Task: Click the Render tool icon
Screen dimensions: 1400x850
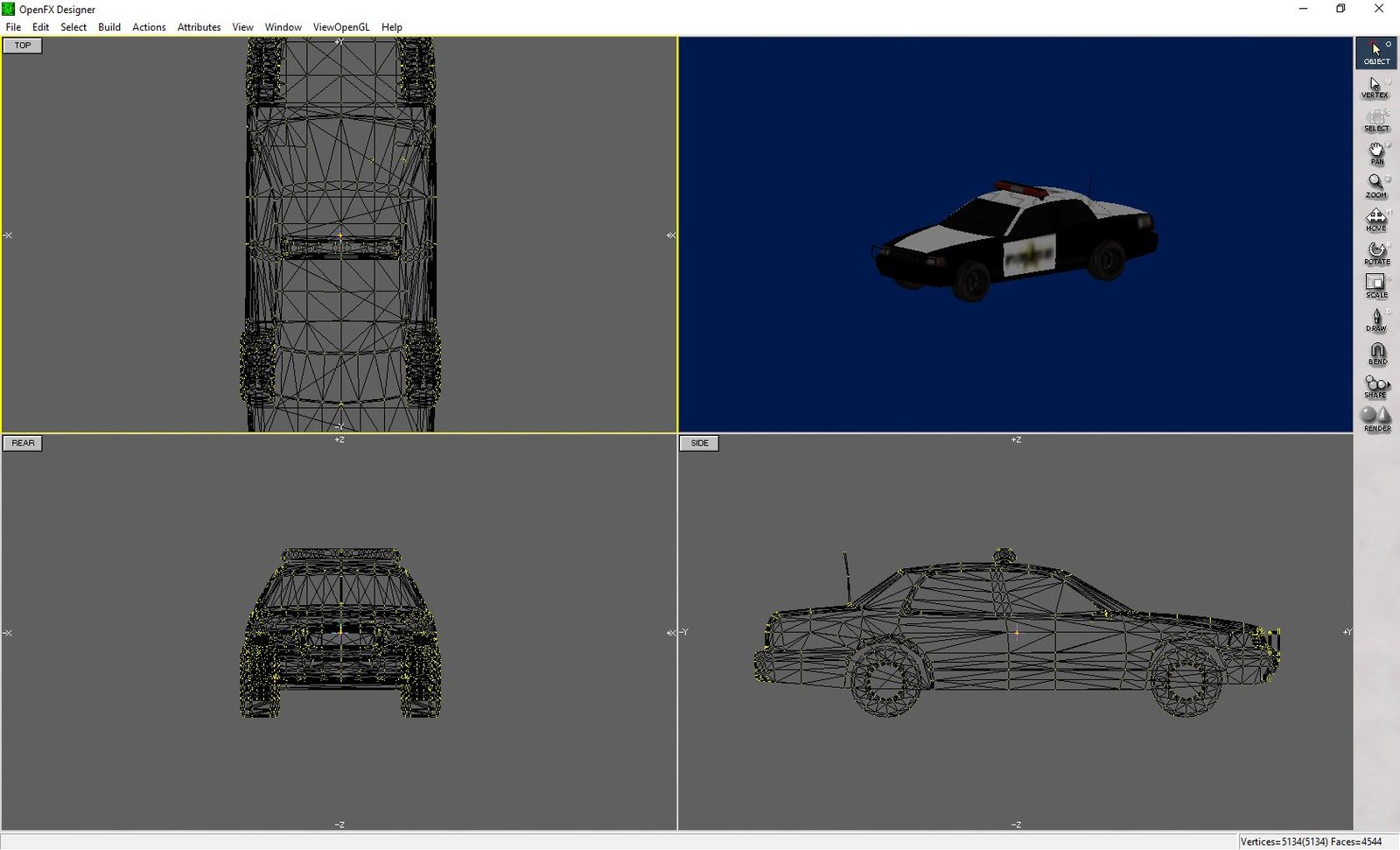Action: 1375,419
